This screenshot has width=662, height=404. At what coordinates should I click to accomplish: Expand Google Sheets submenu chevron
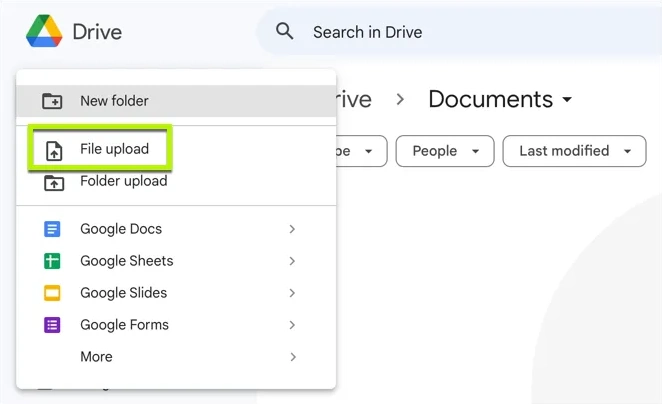click(x=292, y=261)
